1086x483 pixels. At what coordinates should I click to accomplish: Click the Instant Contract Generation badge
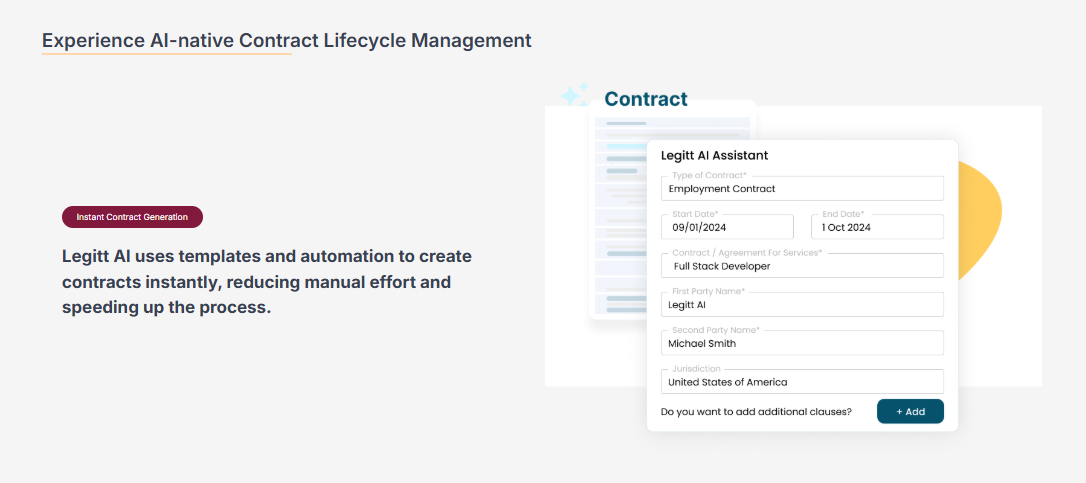point(132,217)
